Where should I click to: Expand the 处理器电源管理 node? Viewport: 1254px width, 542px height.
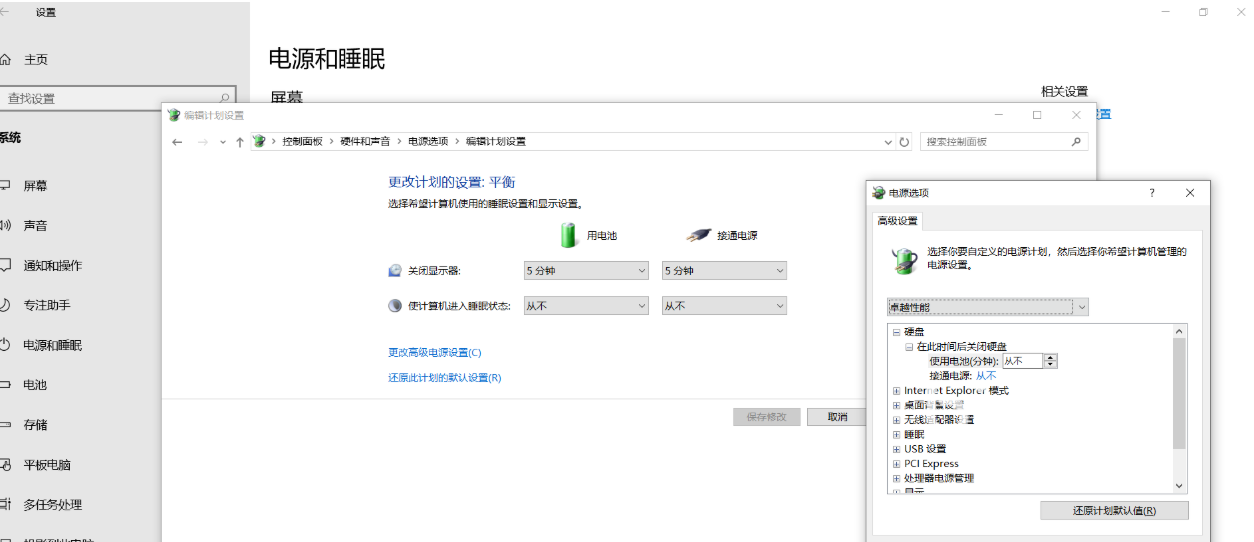click(896, 478)
